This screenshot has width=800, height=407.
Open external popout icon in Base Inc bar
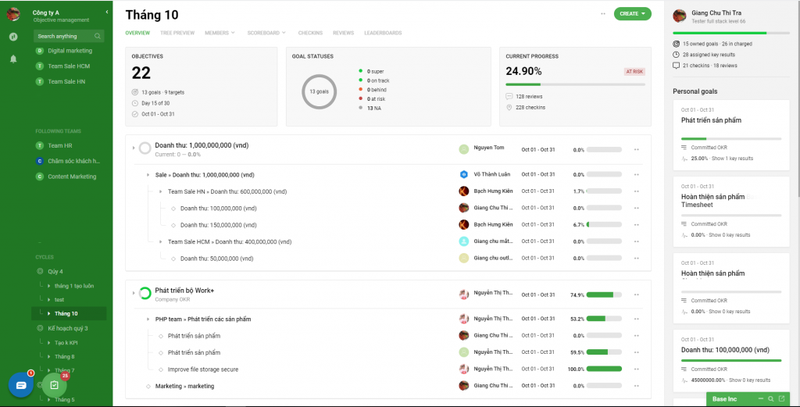781,399
